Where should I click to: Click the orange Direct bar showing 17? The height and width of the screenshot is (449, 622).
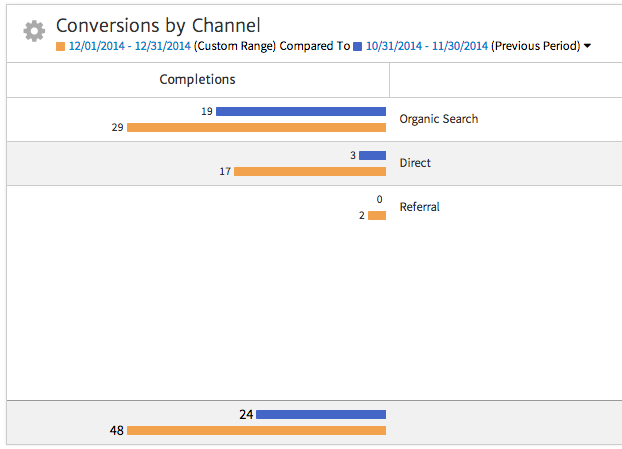coord(309,172)
